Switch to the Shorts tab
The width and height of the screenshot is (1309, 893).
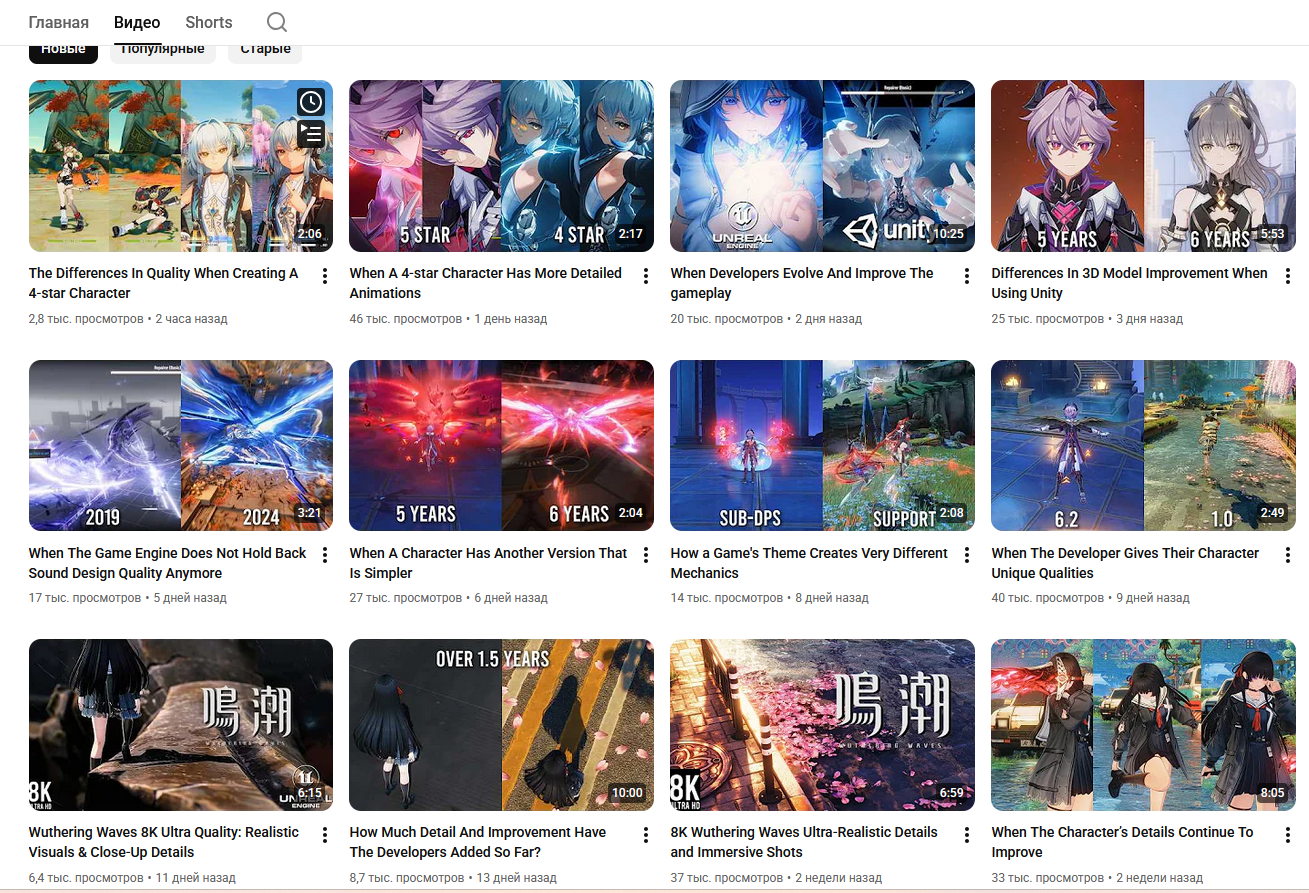(x=209, y=22)
